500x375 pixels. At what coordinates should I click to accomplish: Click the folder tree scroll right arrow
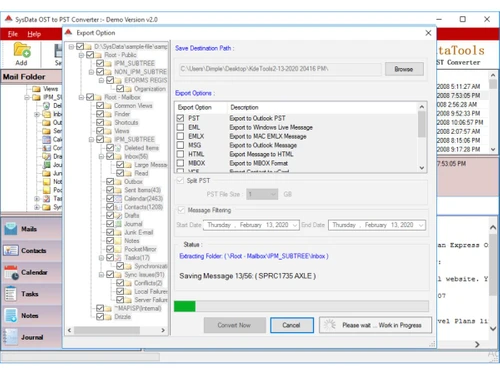[163, 330]
